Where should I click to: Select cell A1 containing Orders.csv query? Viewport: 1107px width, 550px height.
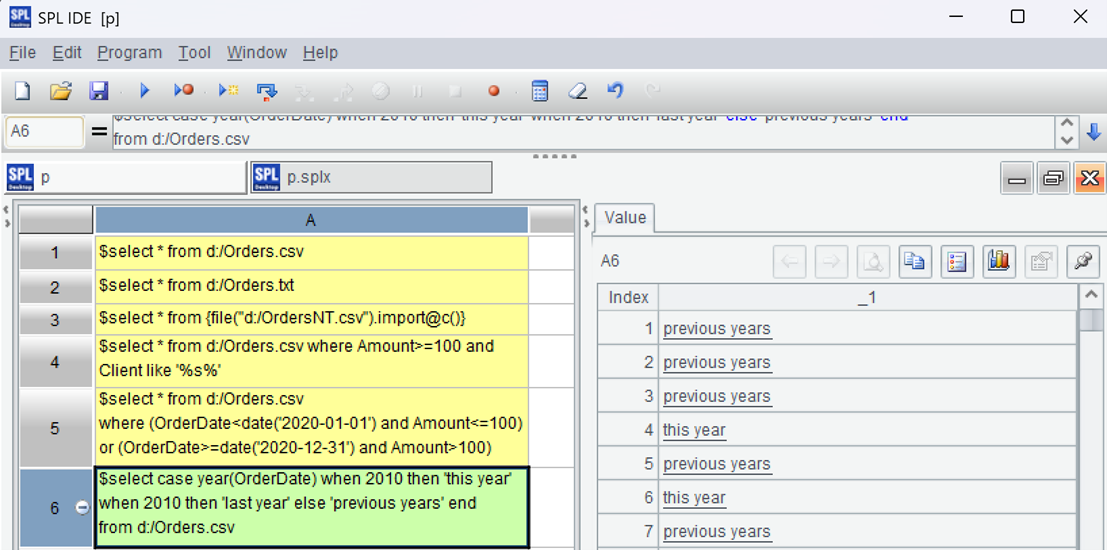[310, 252]
